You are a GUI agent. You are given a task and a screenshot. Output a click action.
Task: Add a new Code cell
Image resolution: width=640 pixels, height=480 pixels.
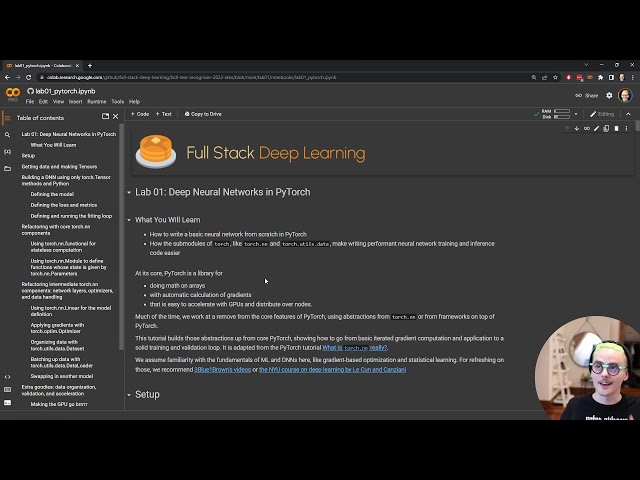(x=140, y=114)
